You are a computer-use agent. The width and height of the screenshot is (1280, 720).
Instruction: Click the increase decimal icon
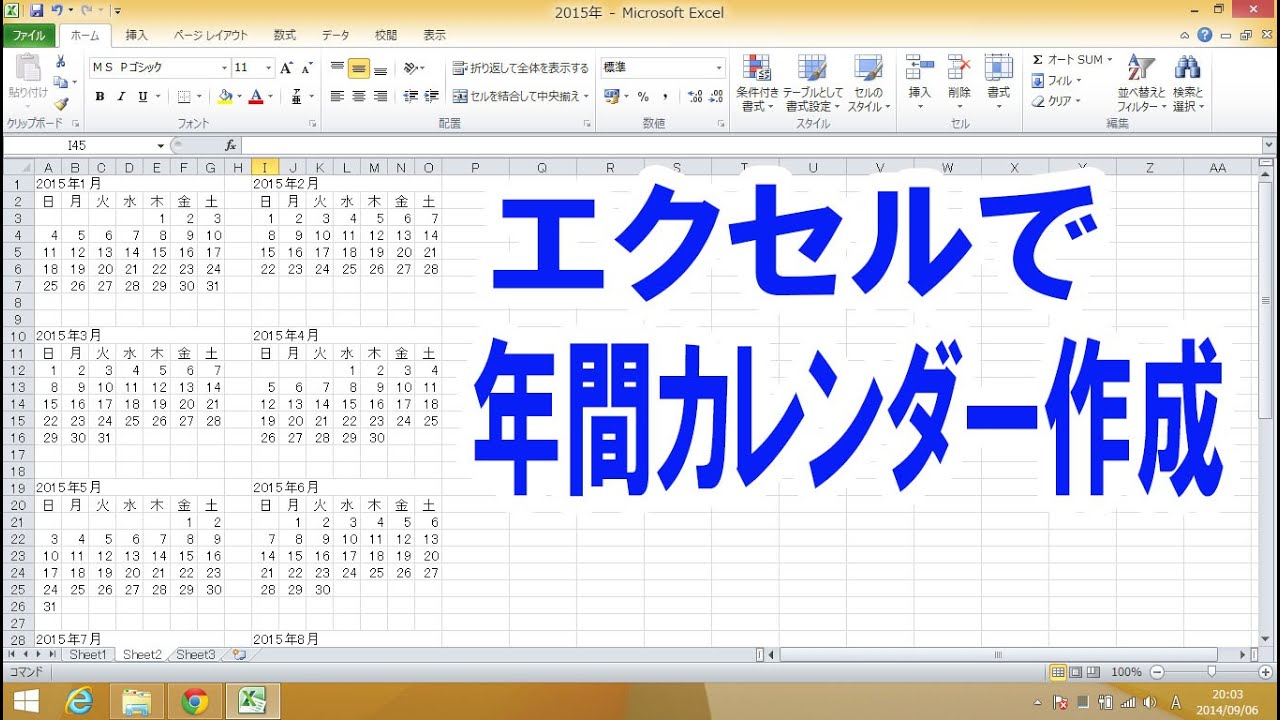tap(696, 97)
